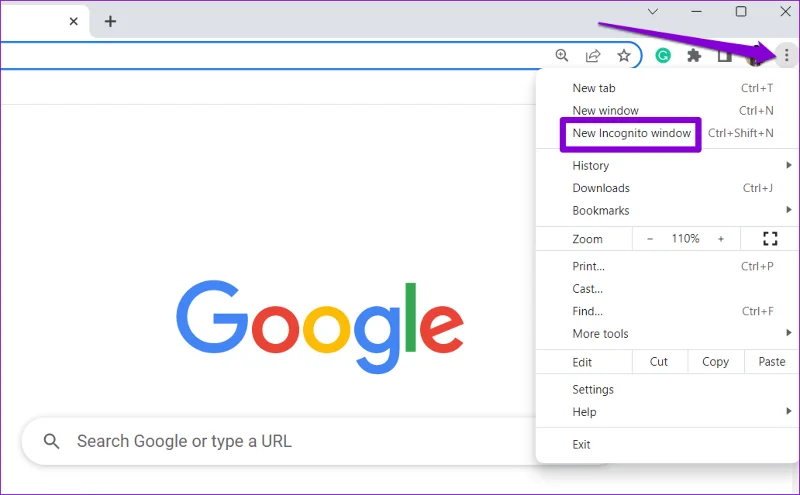Screen dimensions: 800x495
Task: Click the share this page icon
Action: (x=593, y=55)
